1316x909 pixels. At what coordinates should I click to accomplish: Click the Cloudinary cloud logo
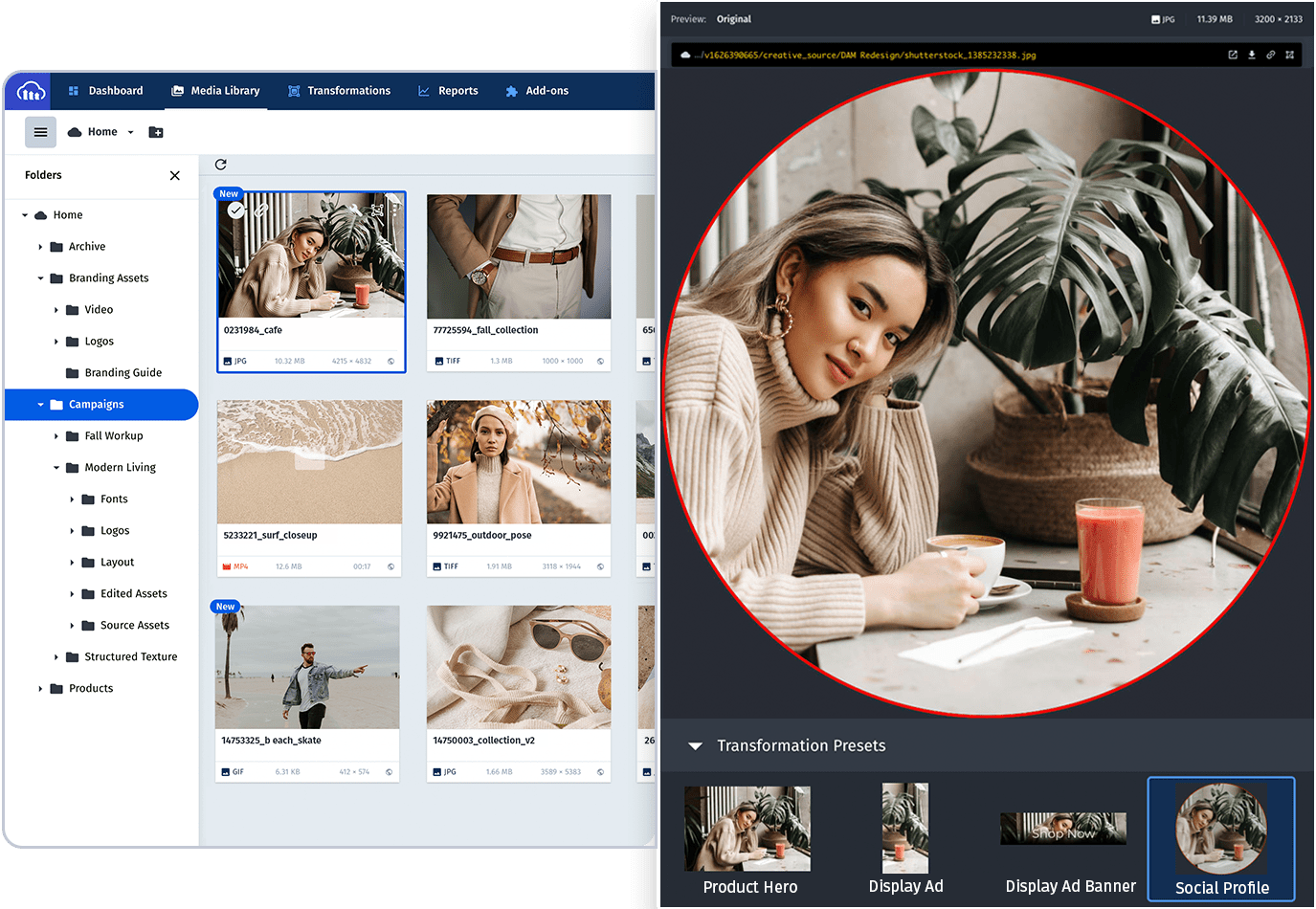coord(31,91)
